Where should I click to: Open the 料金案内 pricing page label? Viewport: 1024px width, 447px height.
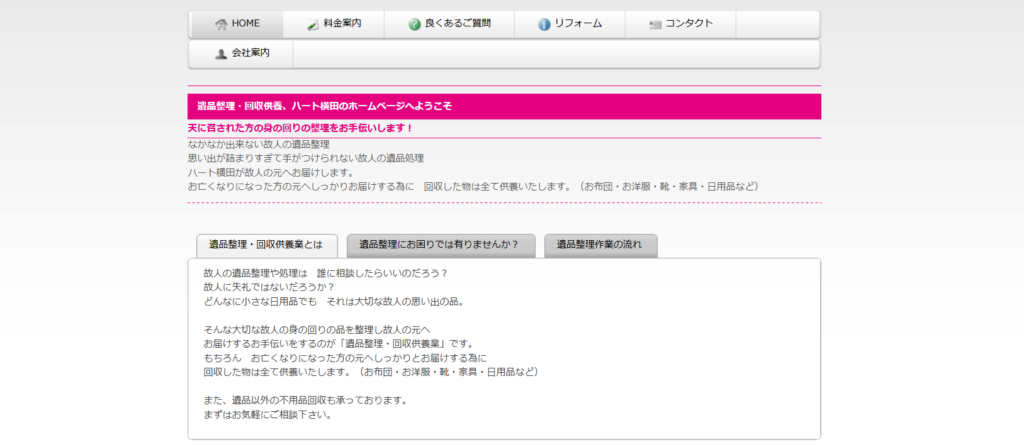point(342,24)
